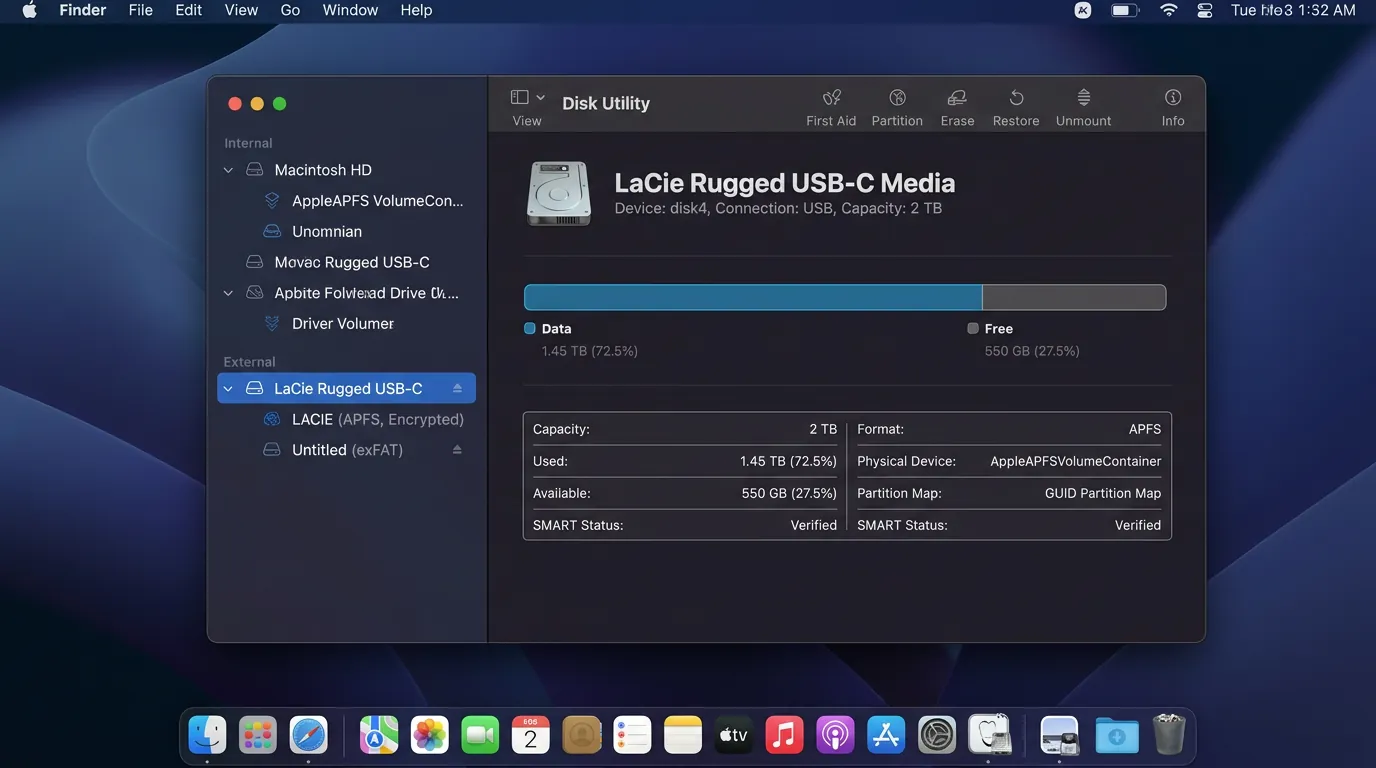Unmount the selected disk via toolbar
This screenshot has height=768, width=1376.
pyautogui.click(x=1084, y=107)
